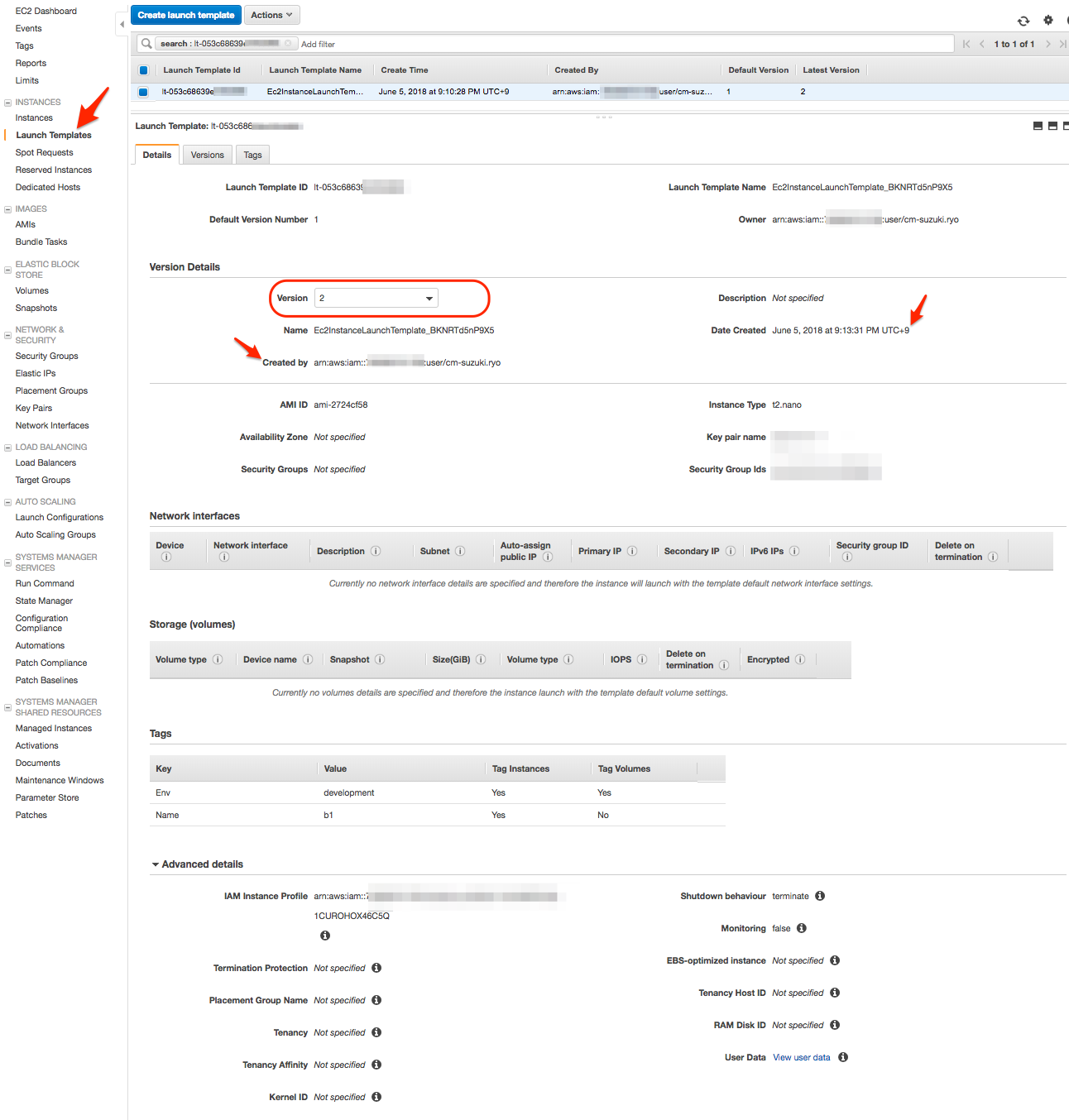The height and width of the screenshot is (1120, 1069).
Task: Click the info icon under IAM Instance Profile
Action: (324, 935)
